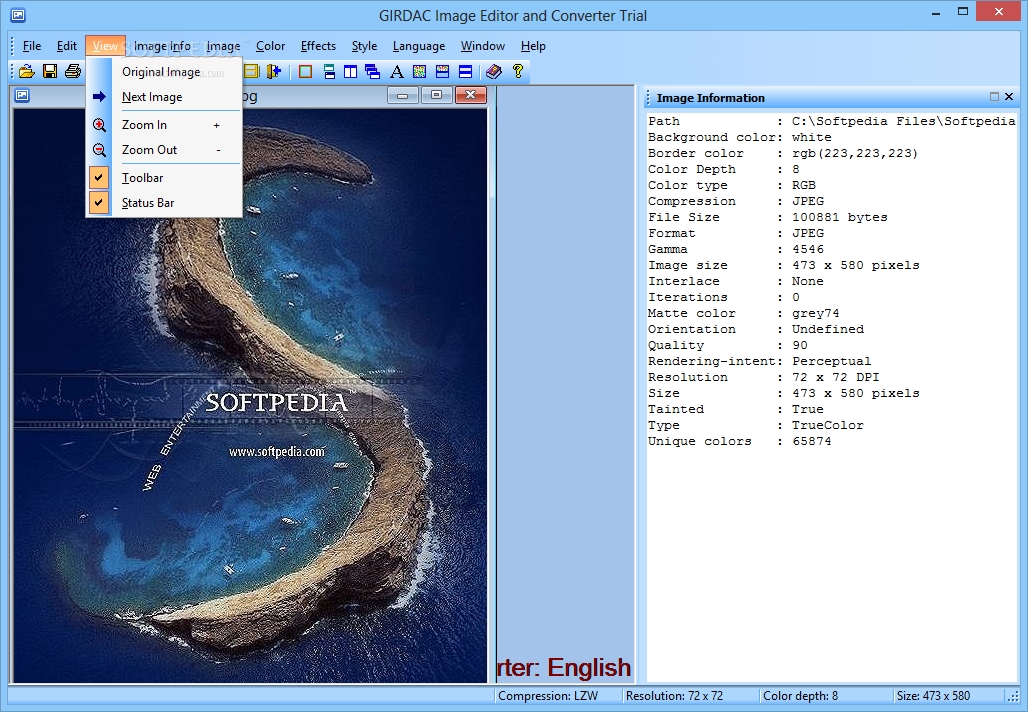Click the '72 x 72 DPI' resolution value
This screenshot has width=1028, height=712.
click(836, 377)
